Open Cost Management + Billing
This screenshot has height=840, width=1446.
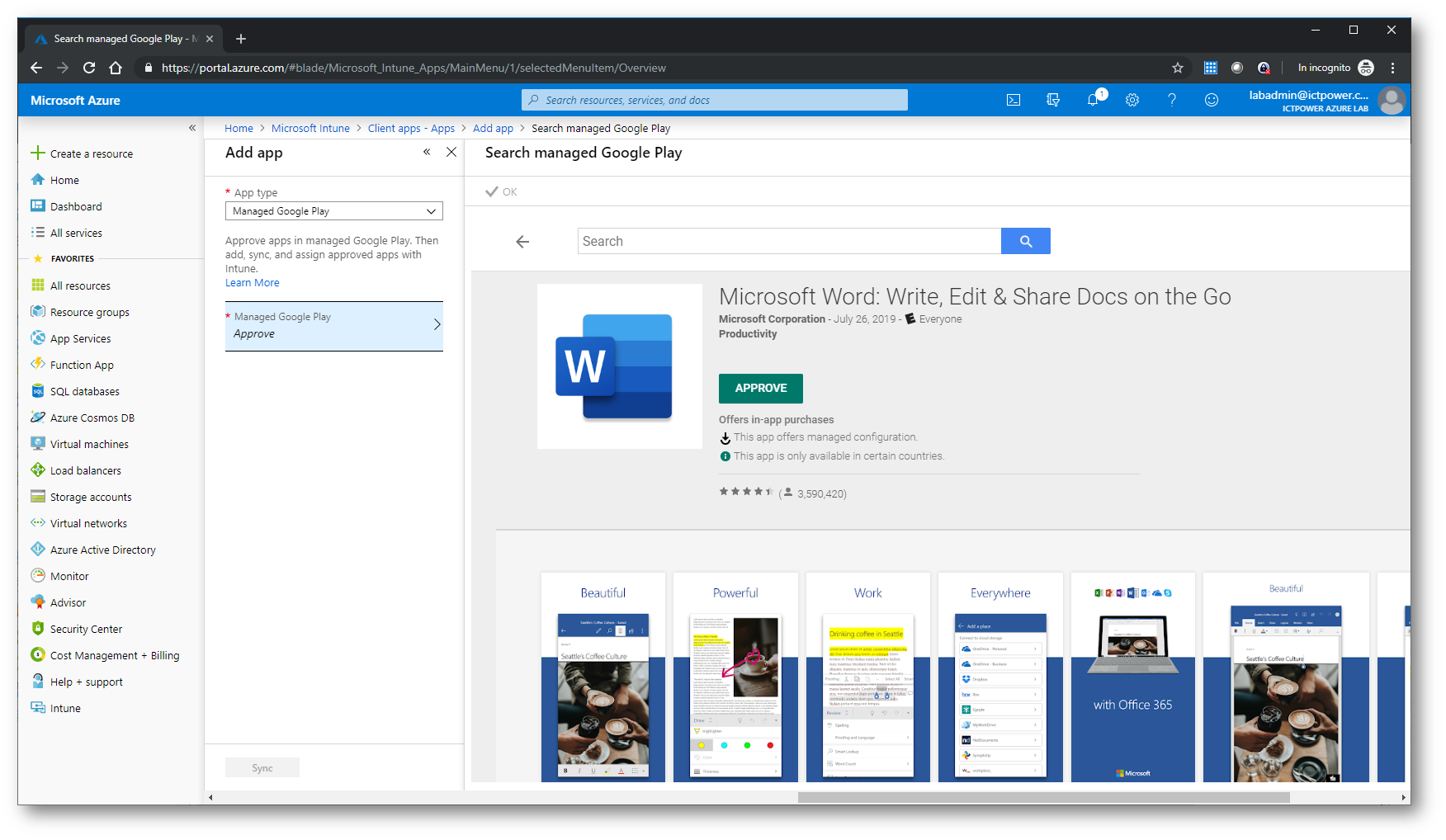point(106,655)
